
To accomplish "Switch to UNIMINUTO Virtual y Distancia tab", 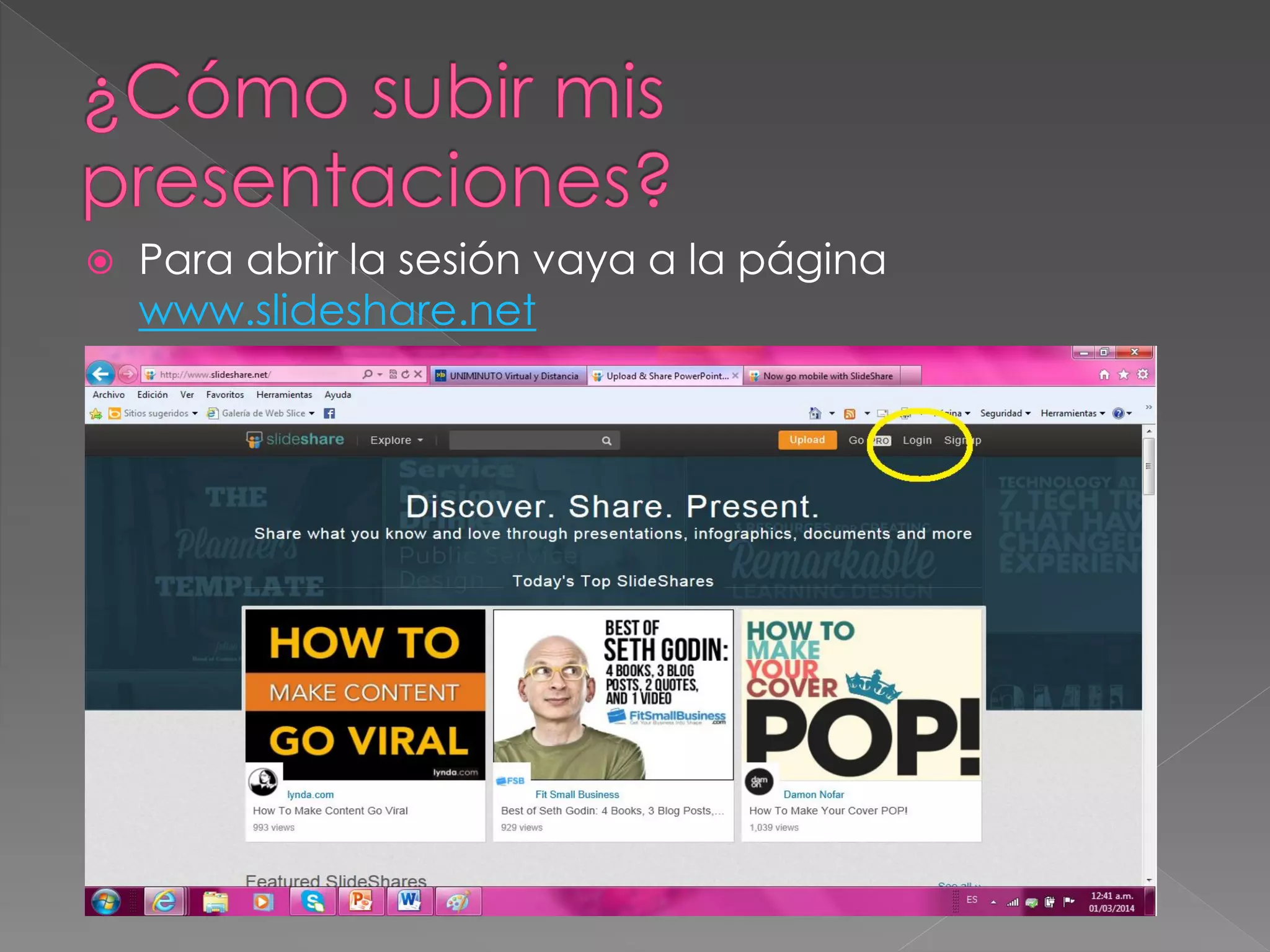I will point(508,376).
